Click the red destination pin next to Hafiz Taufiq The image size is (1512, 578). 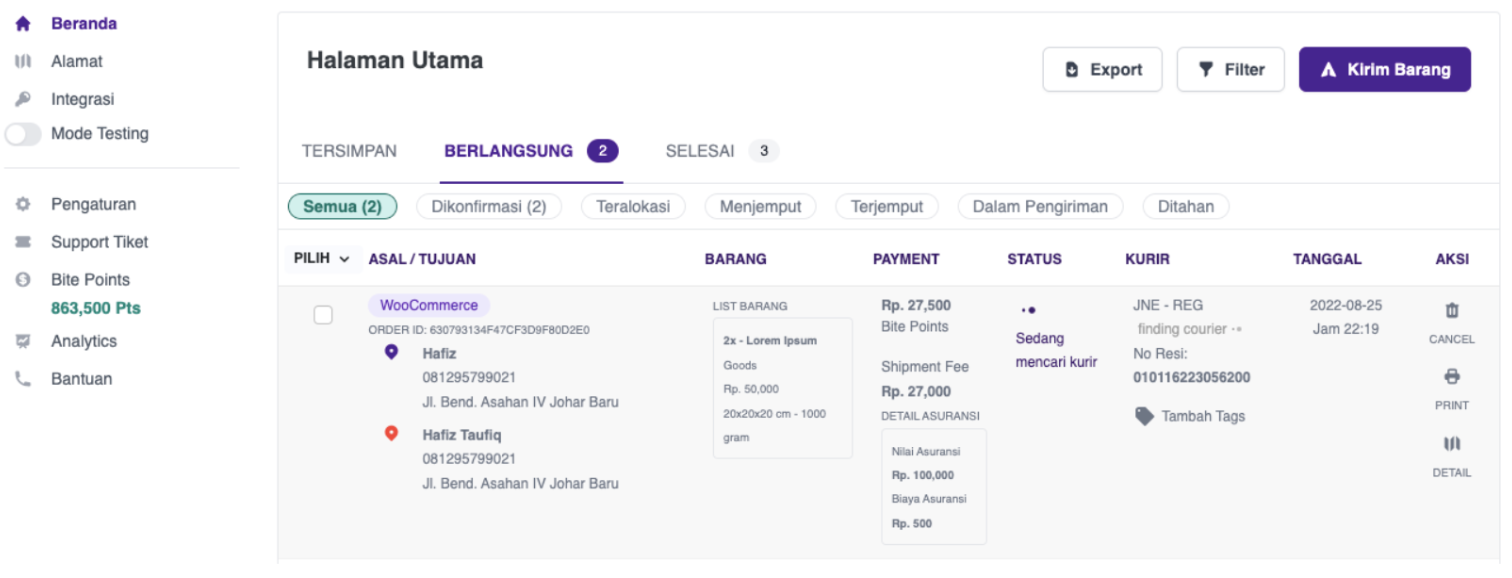(392, 433)
